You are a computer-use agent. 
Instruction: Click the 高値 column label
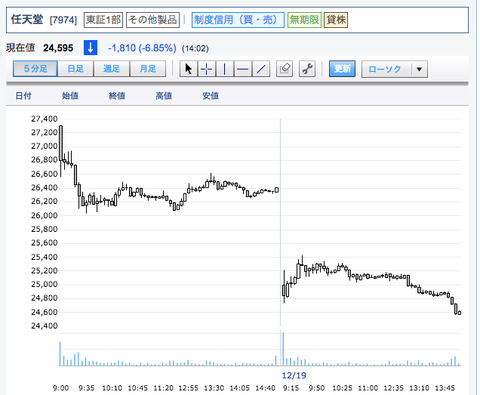click(164, 96)
